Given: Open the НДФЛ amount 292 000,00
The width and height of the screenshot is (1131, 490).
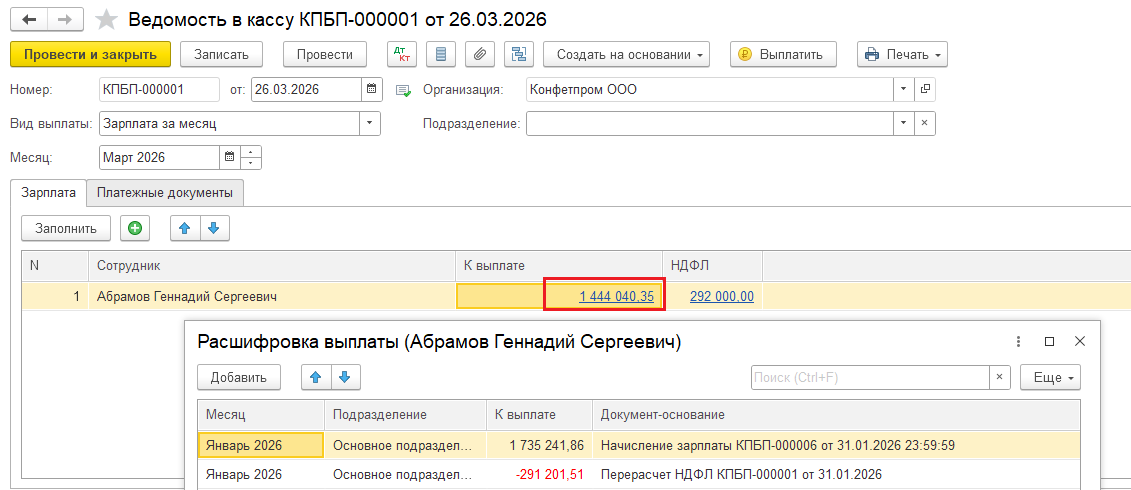Looking at the screenshot, I should point(722,296).
